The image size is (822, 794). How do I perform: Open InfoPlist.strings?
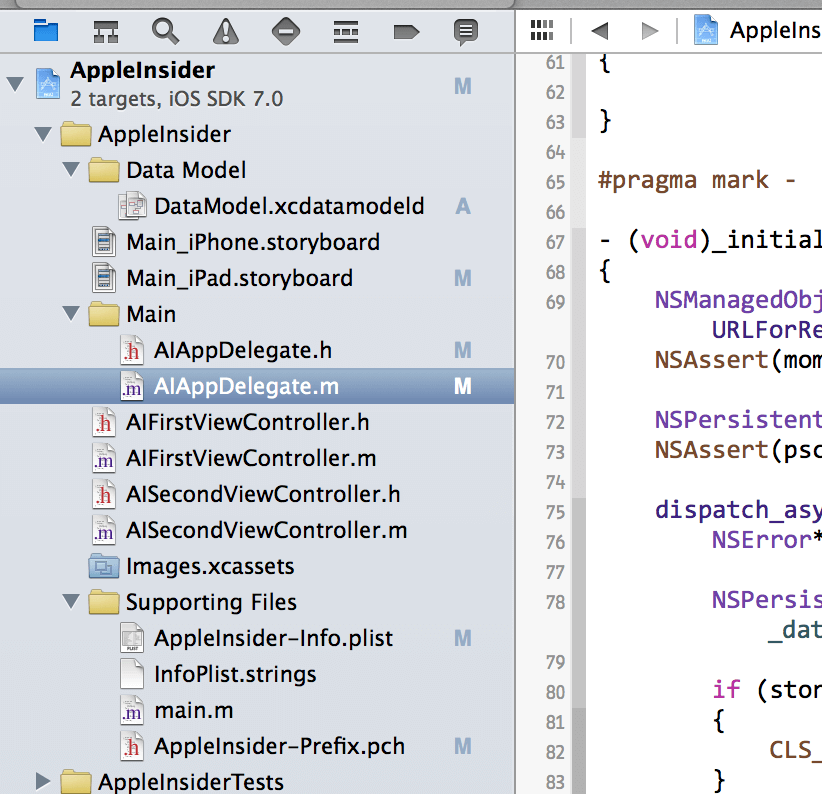coord(257,674)
